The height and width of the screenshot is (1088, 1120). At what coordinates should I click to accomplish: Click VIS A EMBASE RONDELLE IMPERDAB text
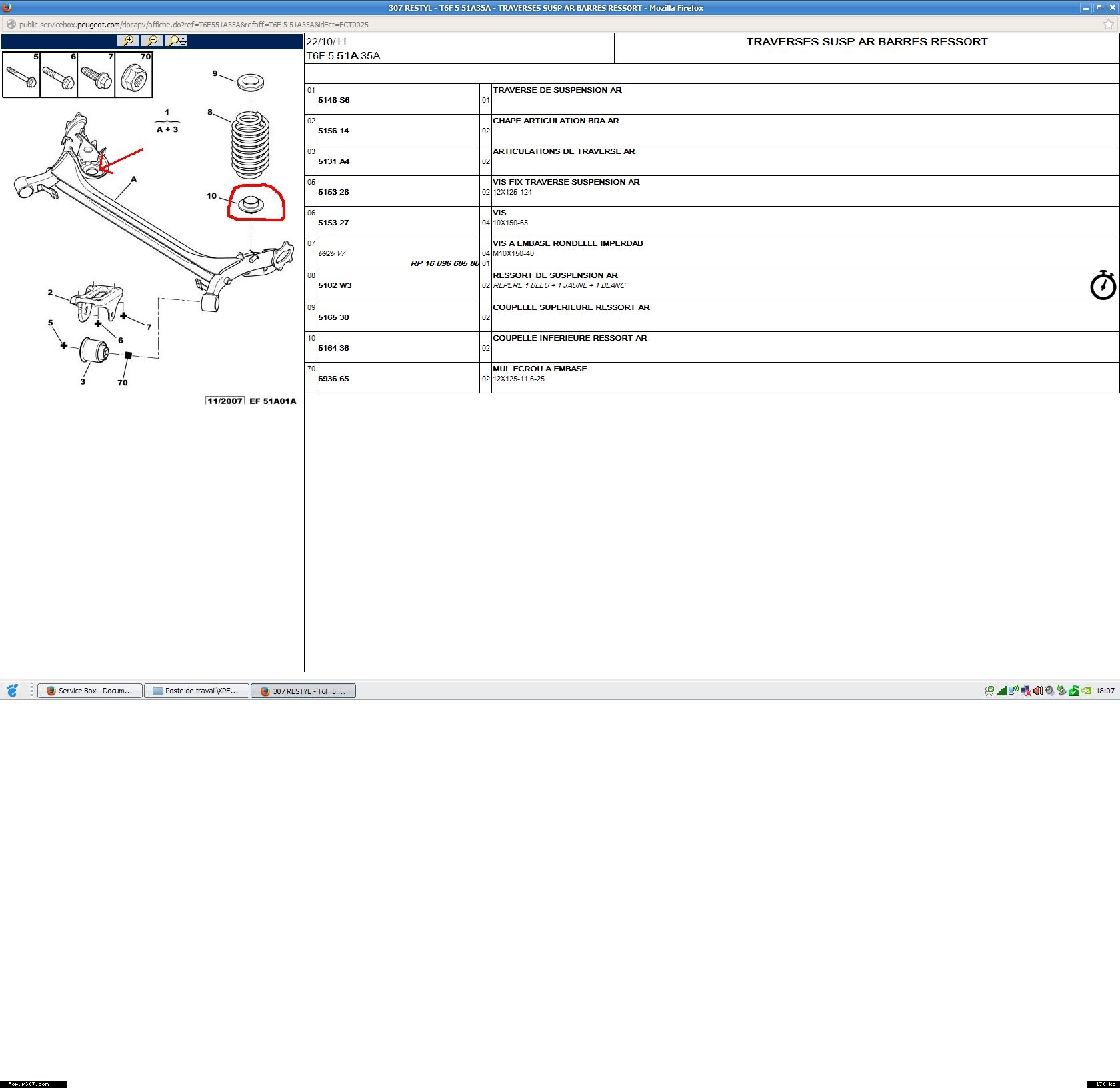click(x=568, y=243)
